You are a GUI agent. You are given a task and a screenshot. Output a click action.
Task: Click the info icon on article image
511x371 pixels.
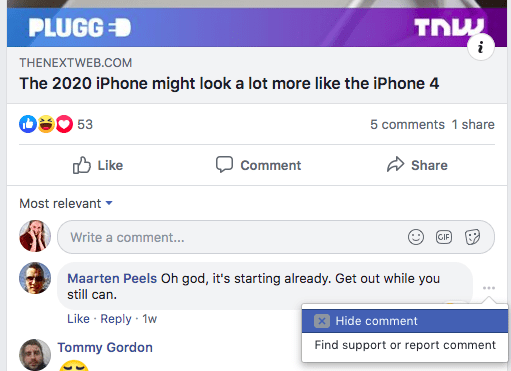pos(481,47)
